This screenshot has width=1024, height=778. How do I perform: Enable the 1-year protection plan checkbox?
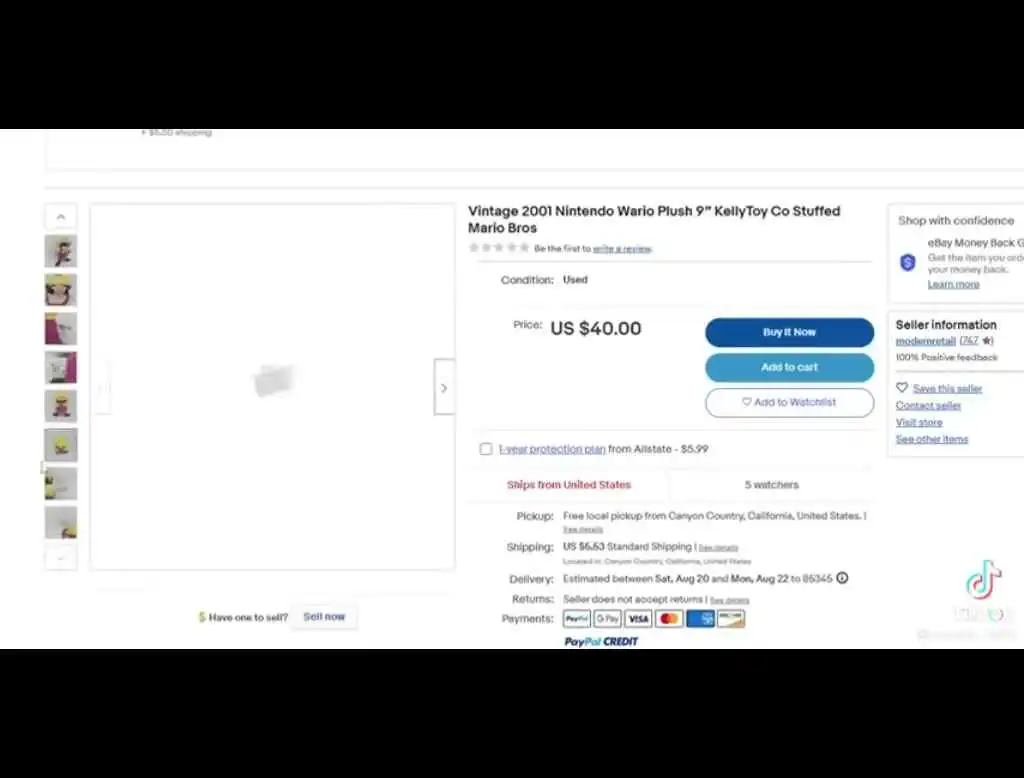tap(486, 449)
